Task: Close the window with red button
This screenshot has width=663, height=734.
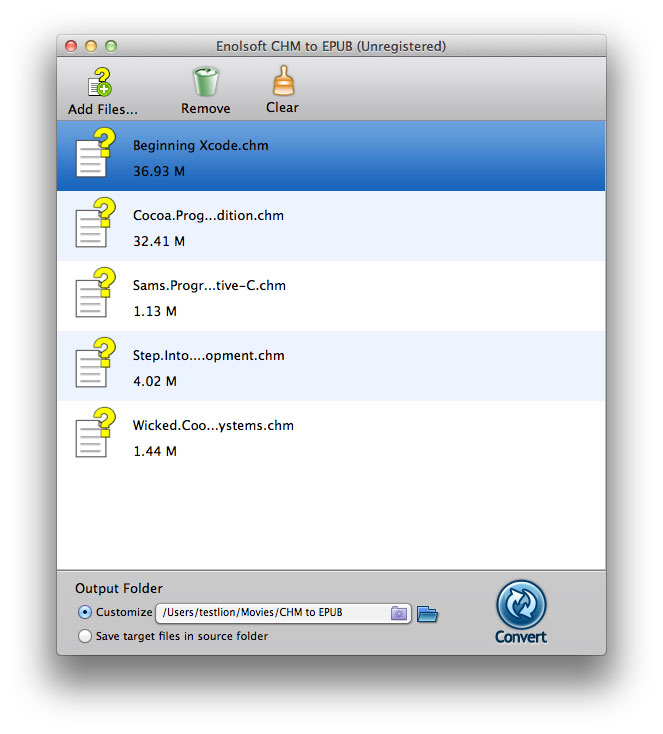Action: coord(71,46)
